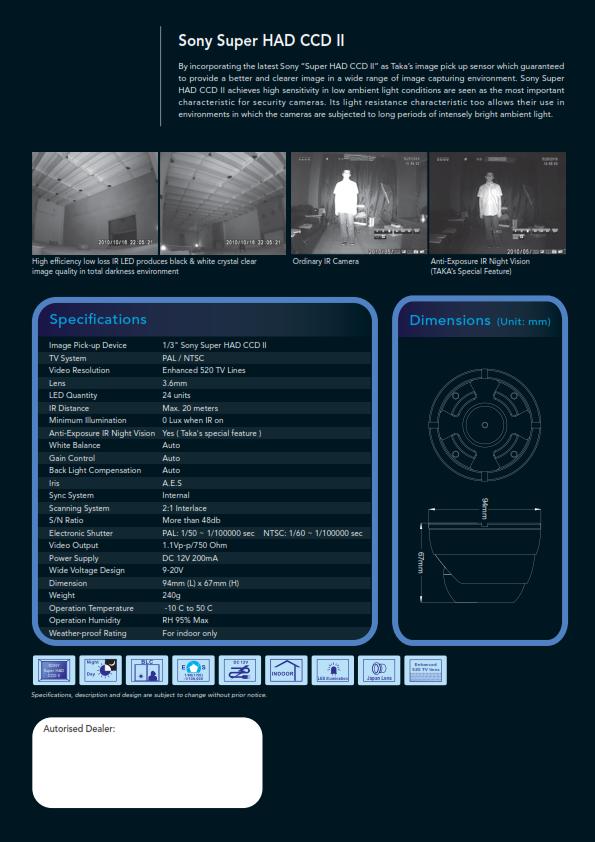This screenshot has height=842, width=595.
Task: Click the "Internal" sync system value
Action: pyautogui.click(x=176, y=495)
